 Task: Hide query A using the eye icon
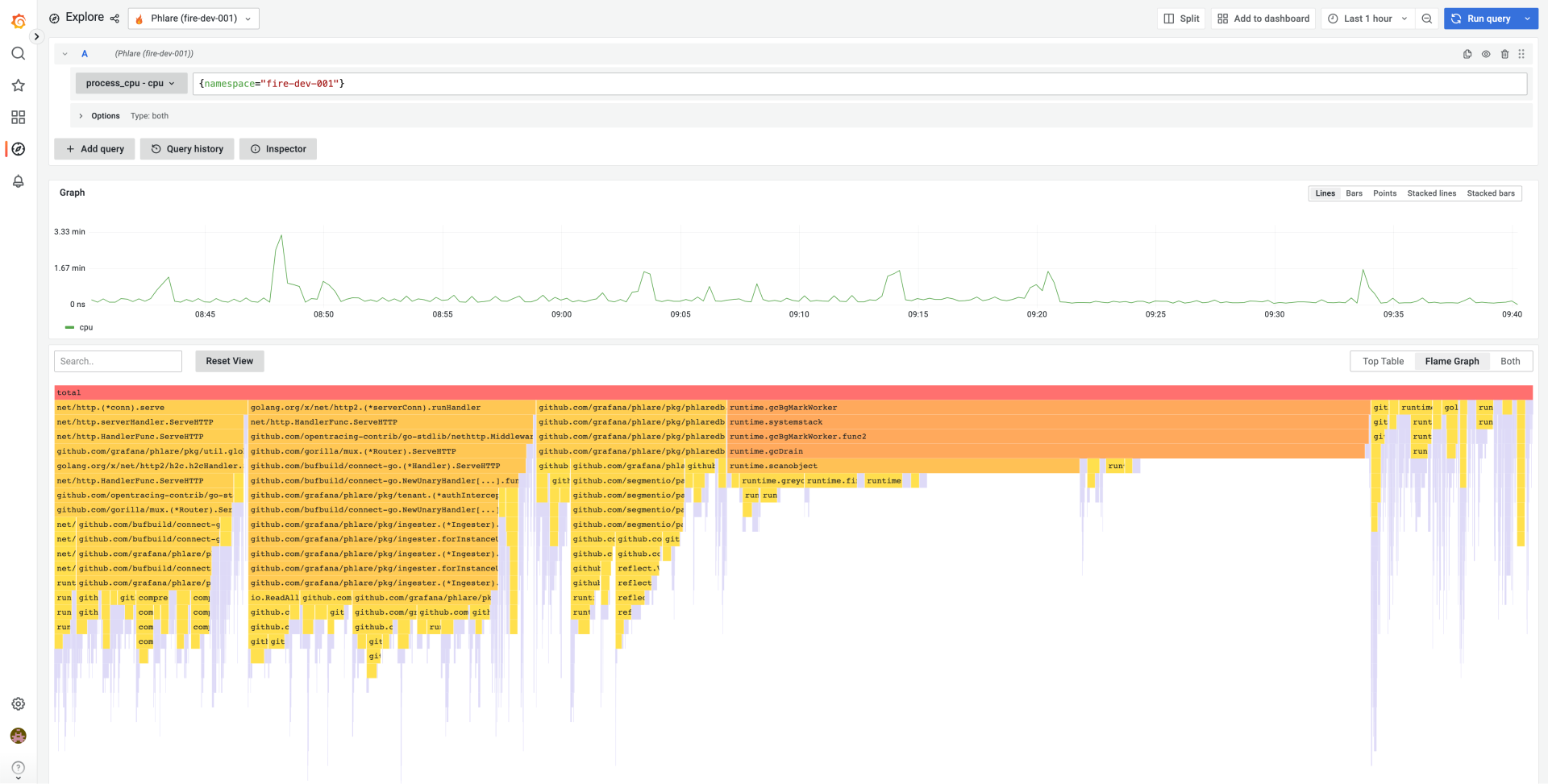tap(1486, 53)
